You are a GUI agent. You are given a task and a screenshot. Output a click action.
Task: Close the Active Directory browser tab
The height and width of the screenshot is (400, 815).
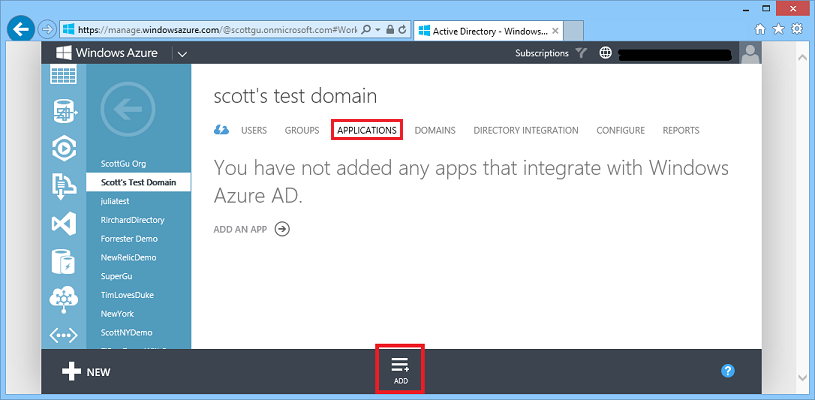point(555,31)
